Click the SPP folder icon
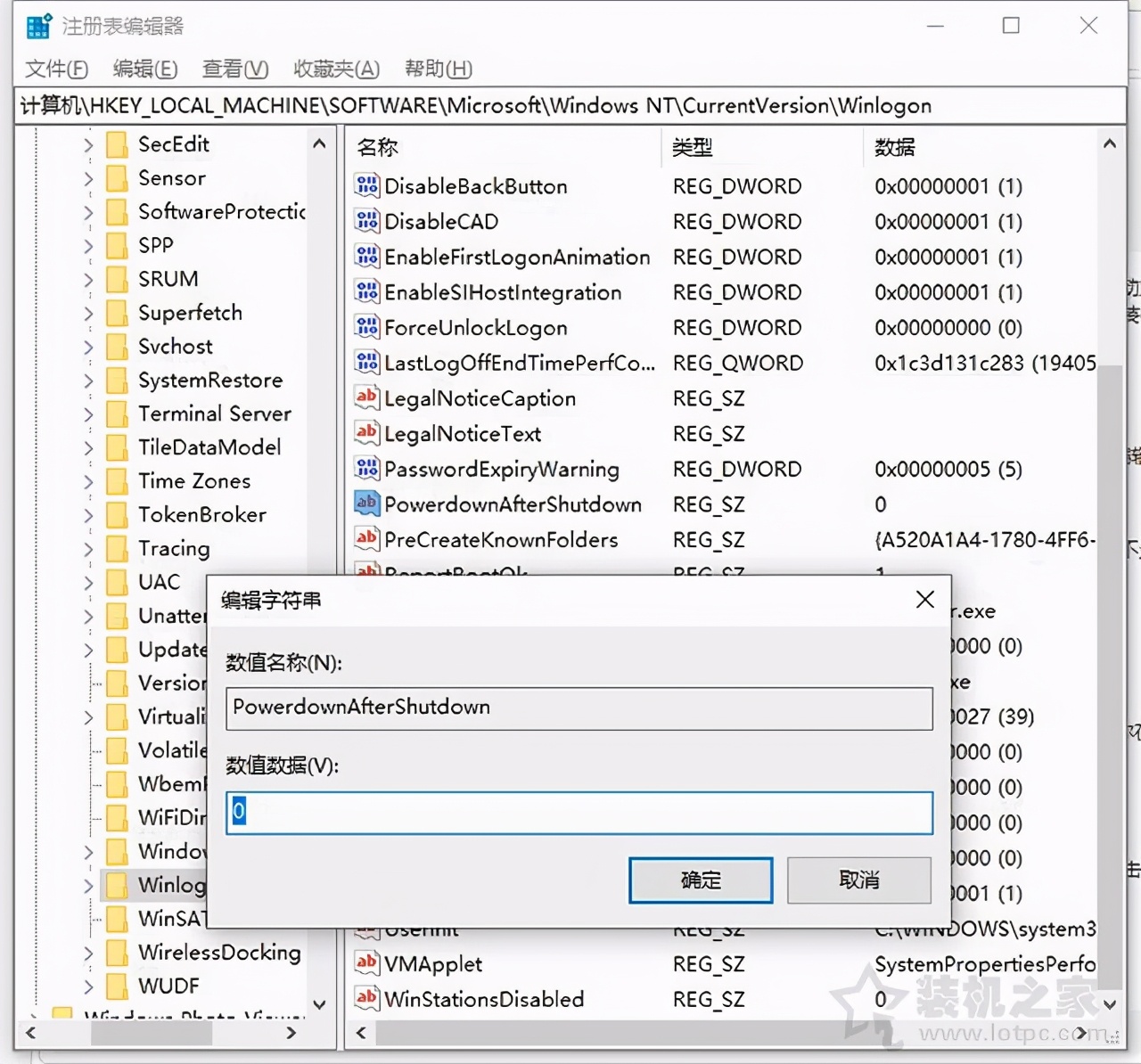Viewport: 1141px width, 1064px height. (117, 245)
